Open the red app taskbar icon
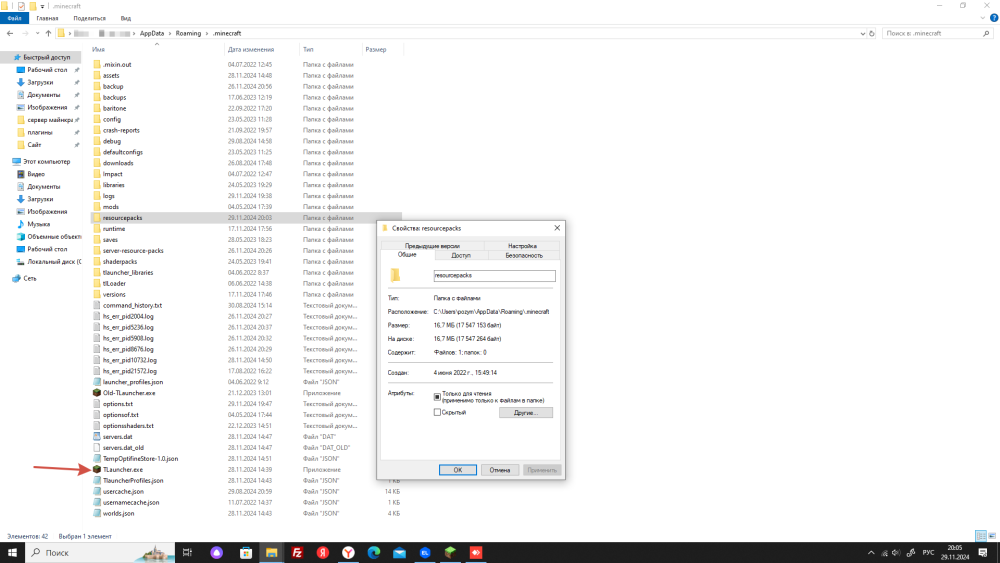Screen dimensions: 1000x563 click(x=476, y=552)
